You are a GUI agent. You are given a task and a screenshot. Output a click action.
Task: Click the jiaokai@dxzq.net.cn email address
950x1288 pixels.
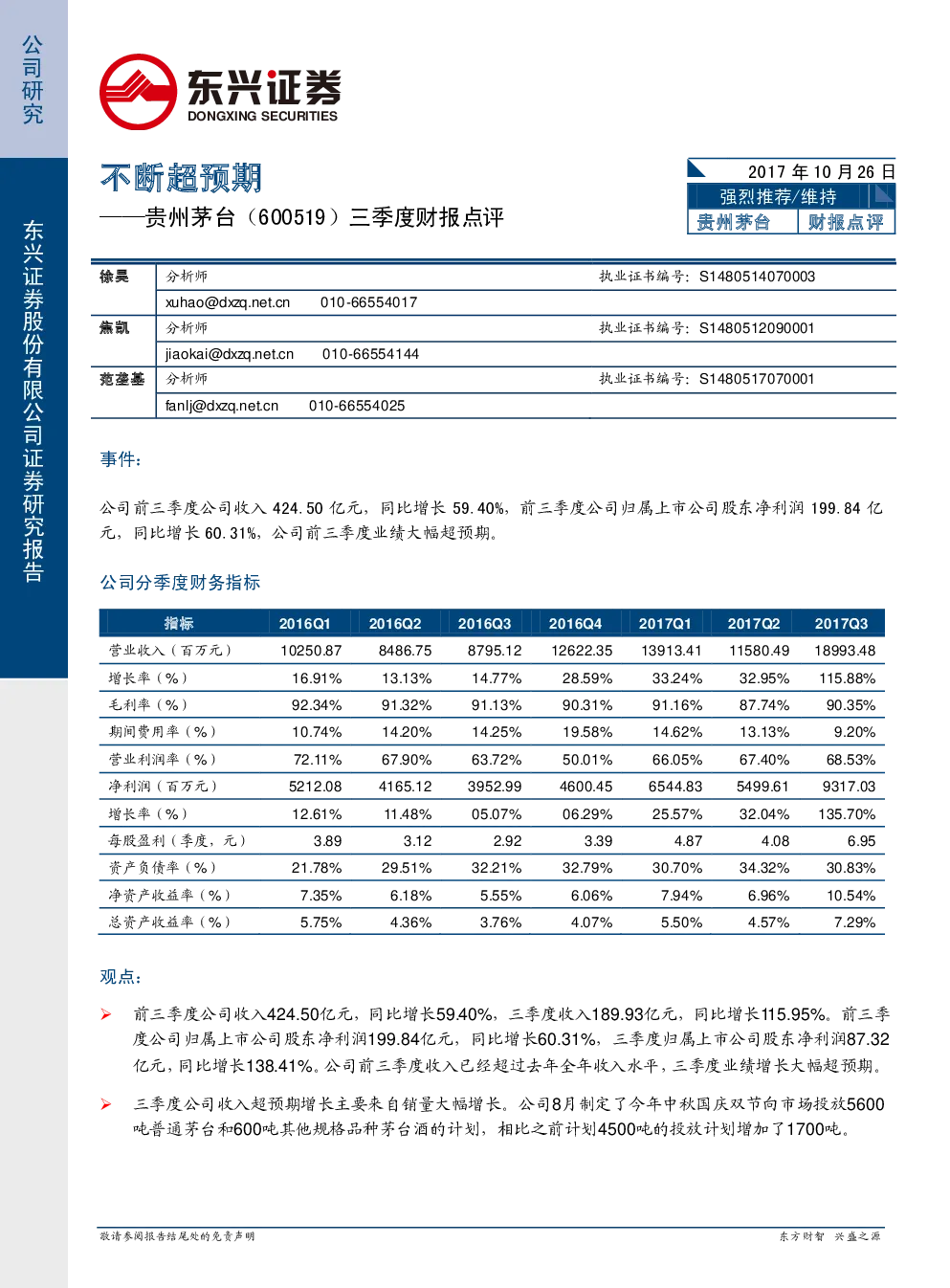pos(230,354)
